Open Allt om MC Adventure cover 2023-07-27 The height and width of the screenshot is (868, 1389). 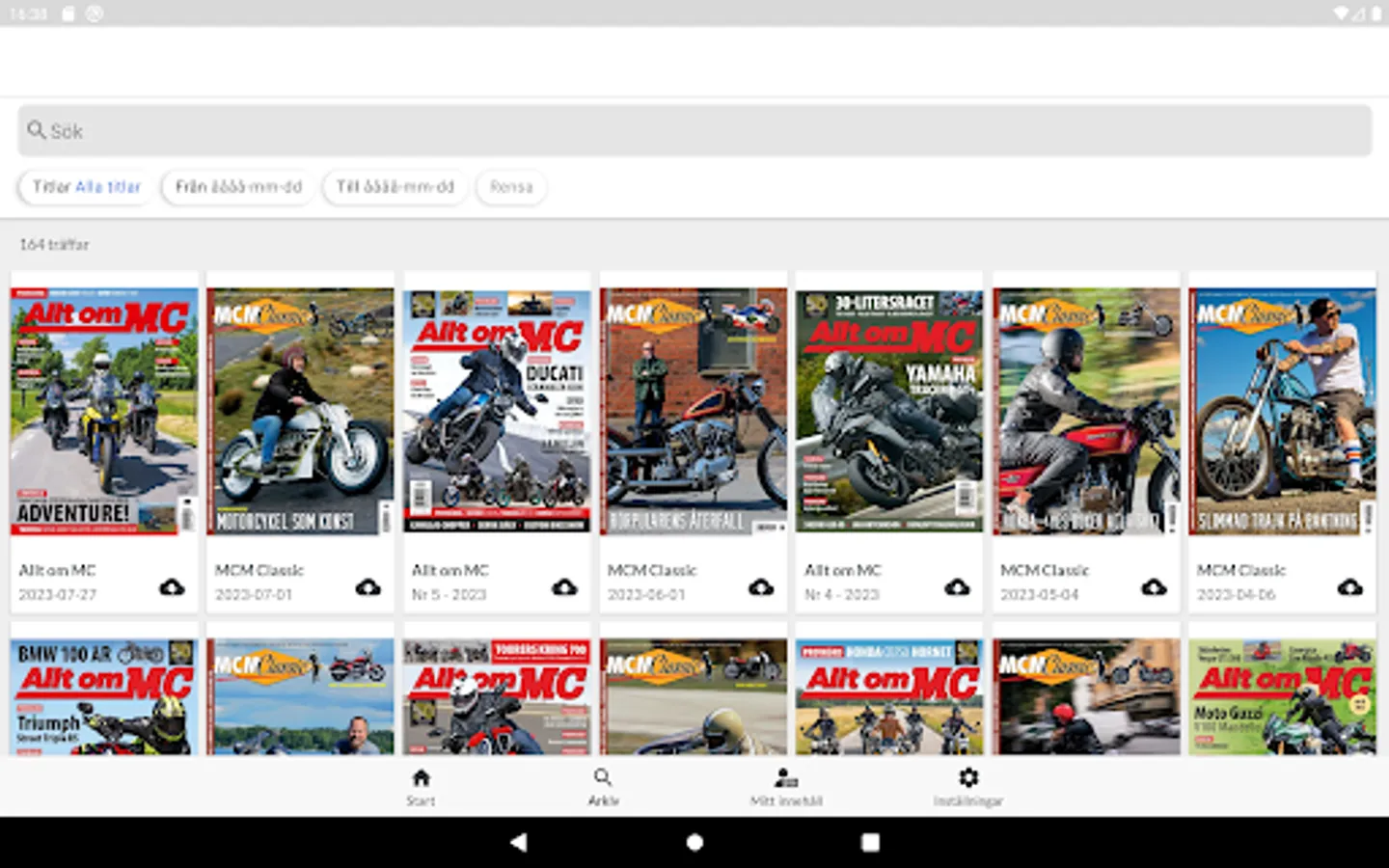click(104, 411)
